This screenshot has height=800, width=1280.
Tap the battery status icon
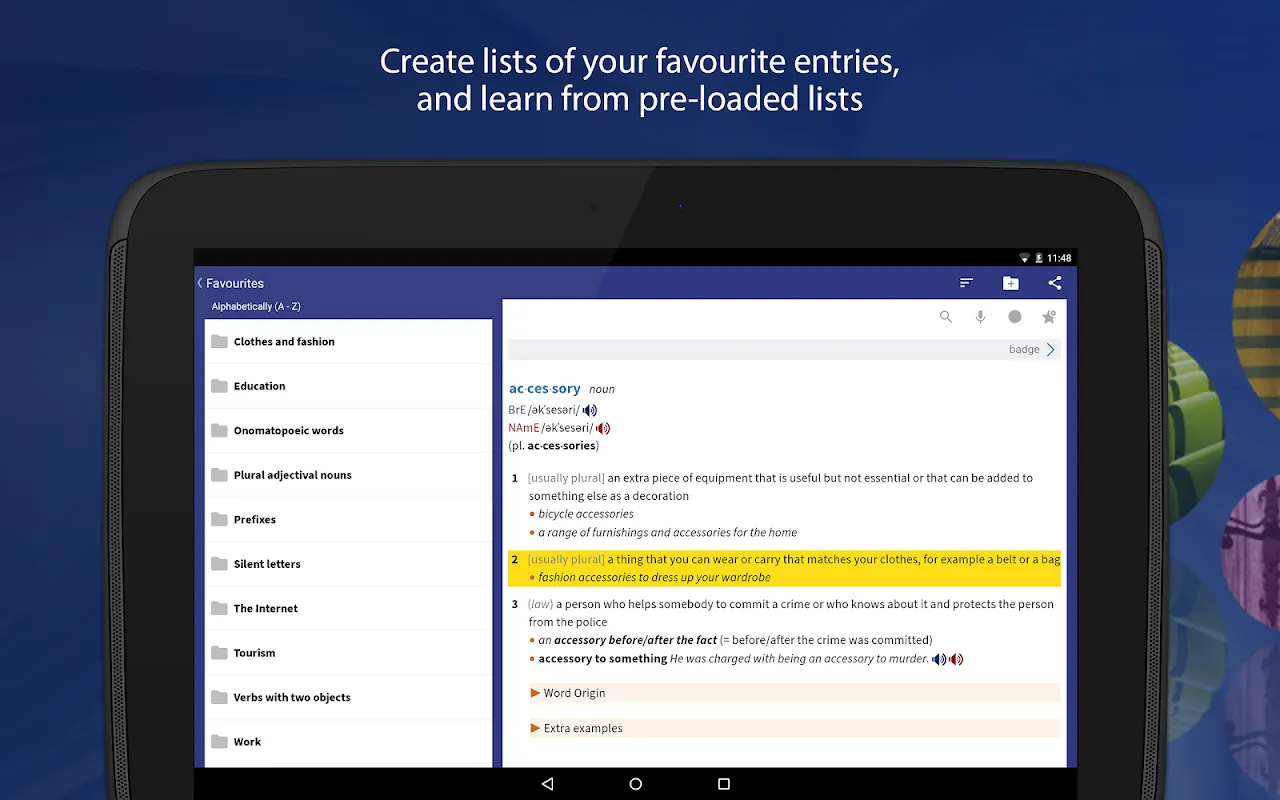point(1040,258)
